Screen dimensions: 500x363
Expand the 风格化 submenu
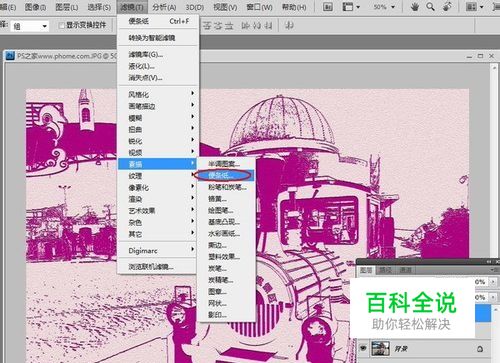point(157,94)
